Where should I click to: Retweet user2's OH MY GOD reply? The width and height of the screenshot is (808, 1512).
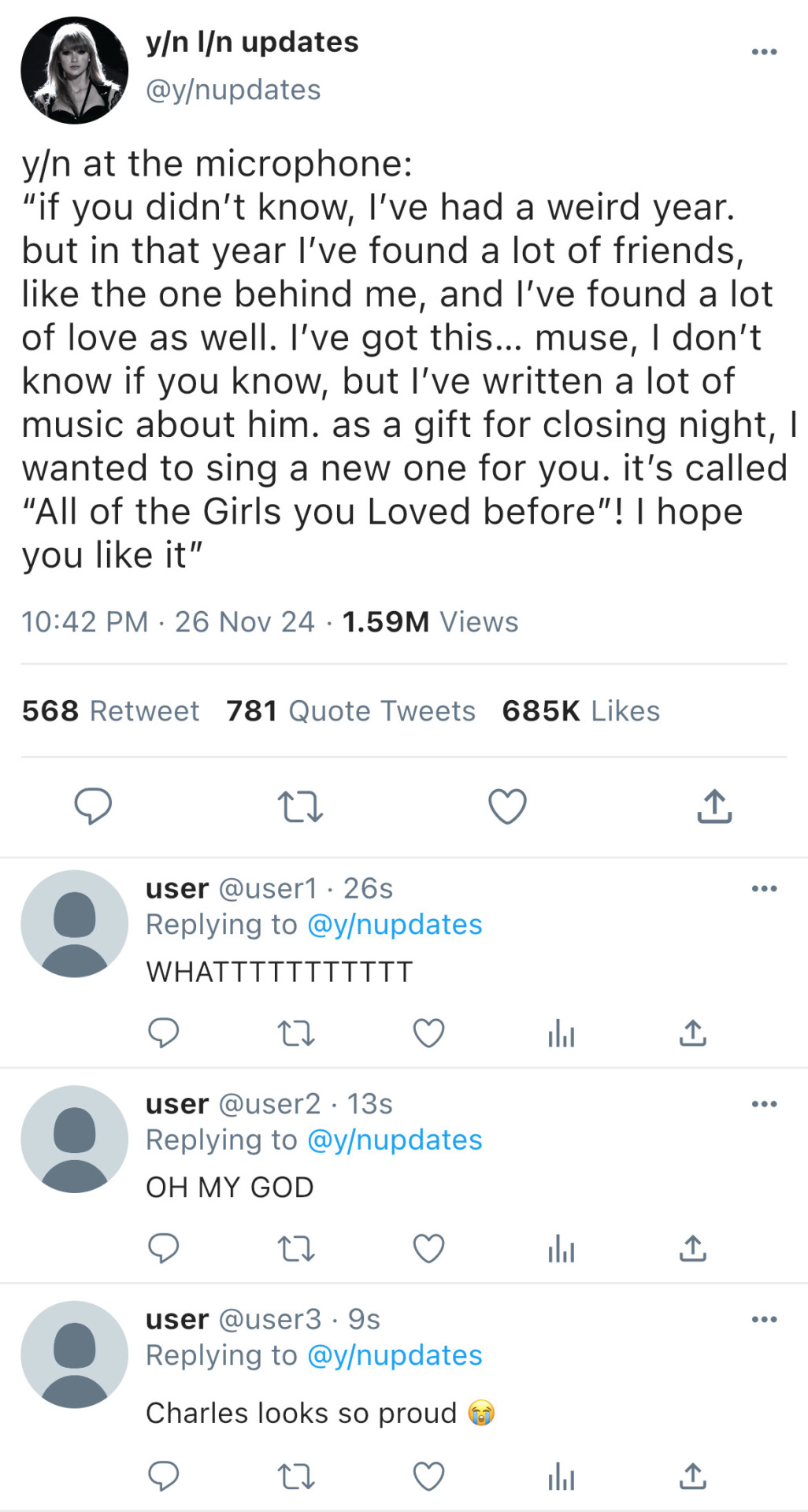pyautogui.click(x=297, y=1248)
